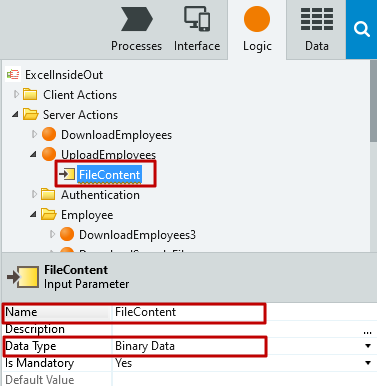The width and height of the screenshot is (377, 386).
Task: Open the Data tab
Action: coord(316,29)
